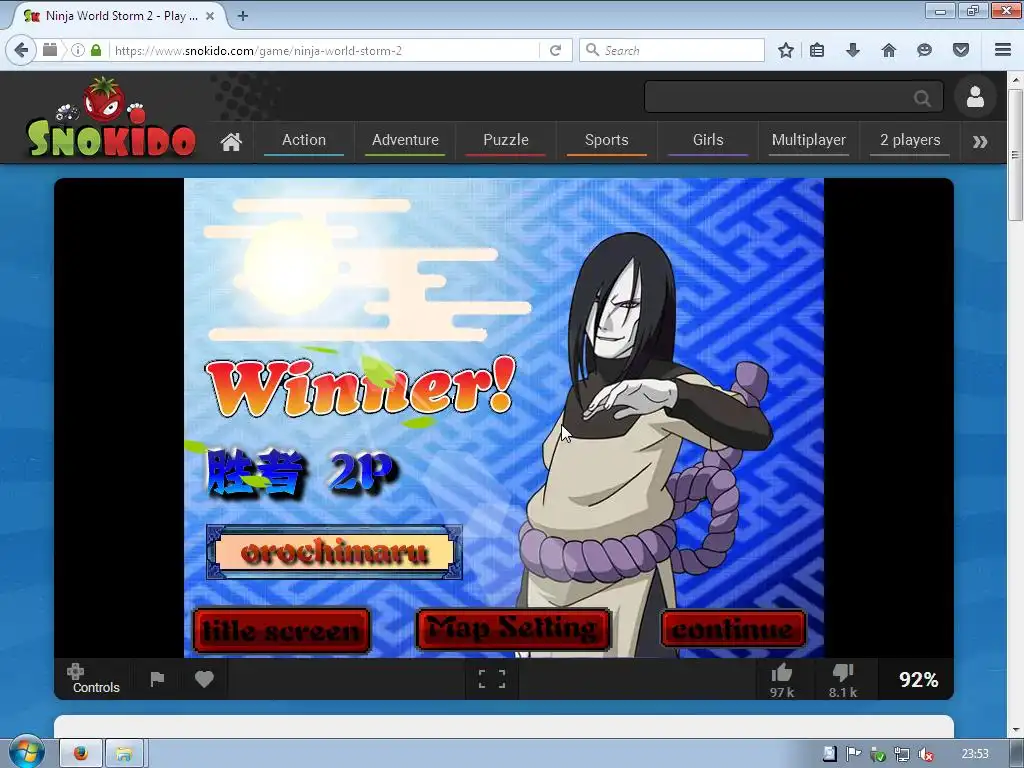Image resolution: width=1024 pixels, height=768 pixels.
Task: View the green padlock security info
Action: pos(96,50)
